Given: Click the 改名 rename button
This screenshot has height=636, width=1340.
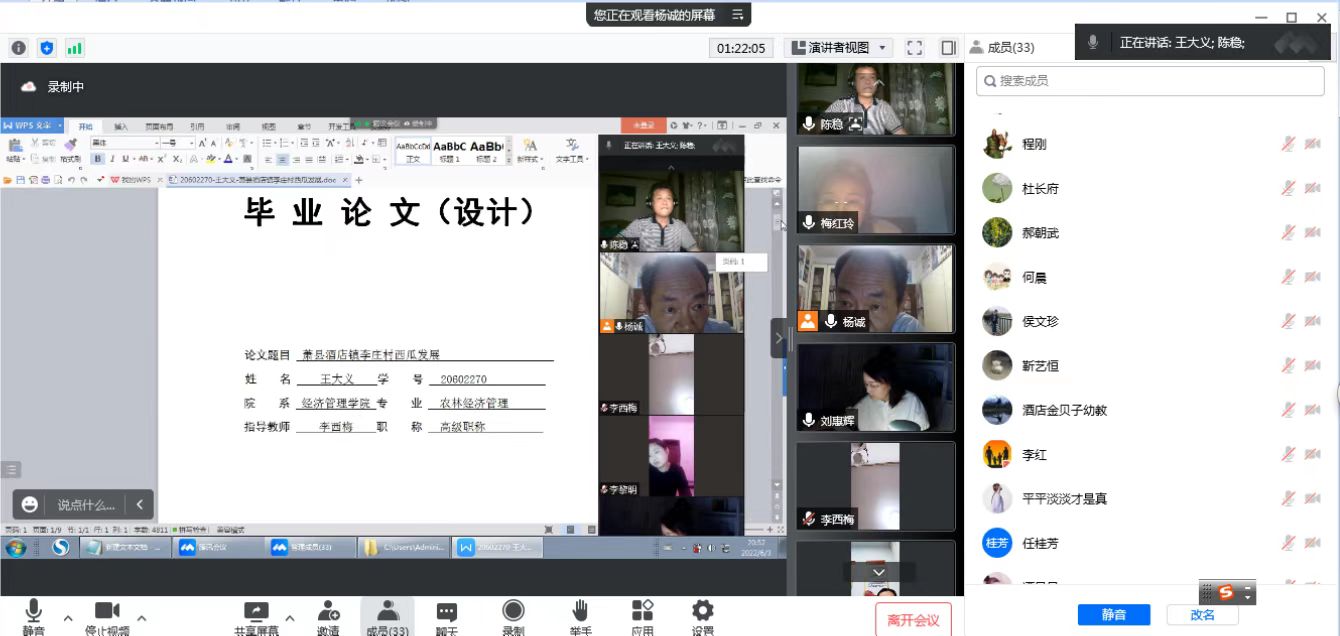Looking at the screenshot, I should tap(1203, 615).
